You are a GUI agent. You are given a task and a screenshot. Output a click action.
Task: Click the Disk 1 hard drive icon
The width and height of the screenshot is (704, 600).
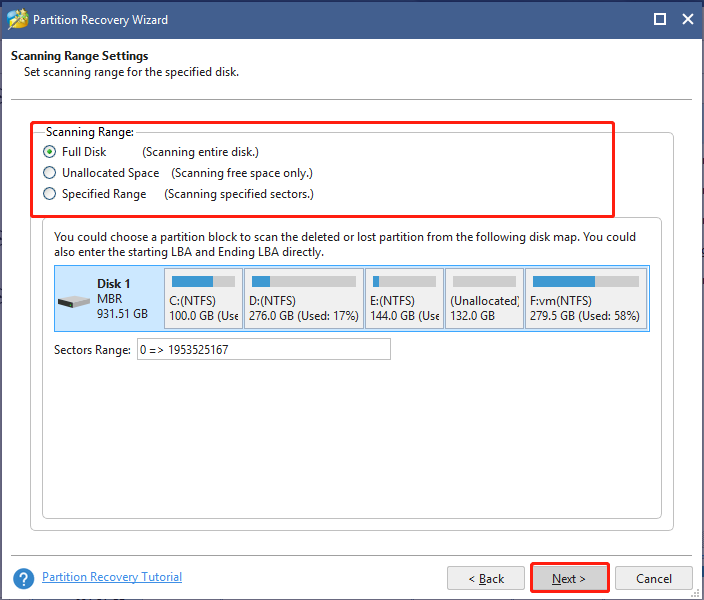pyautogui.click(x=74, y=301)
